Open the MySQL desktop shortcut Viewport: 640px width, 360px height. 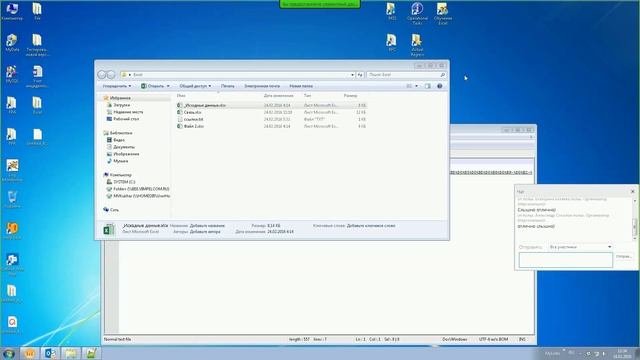tap(12, 74)
